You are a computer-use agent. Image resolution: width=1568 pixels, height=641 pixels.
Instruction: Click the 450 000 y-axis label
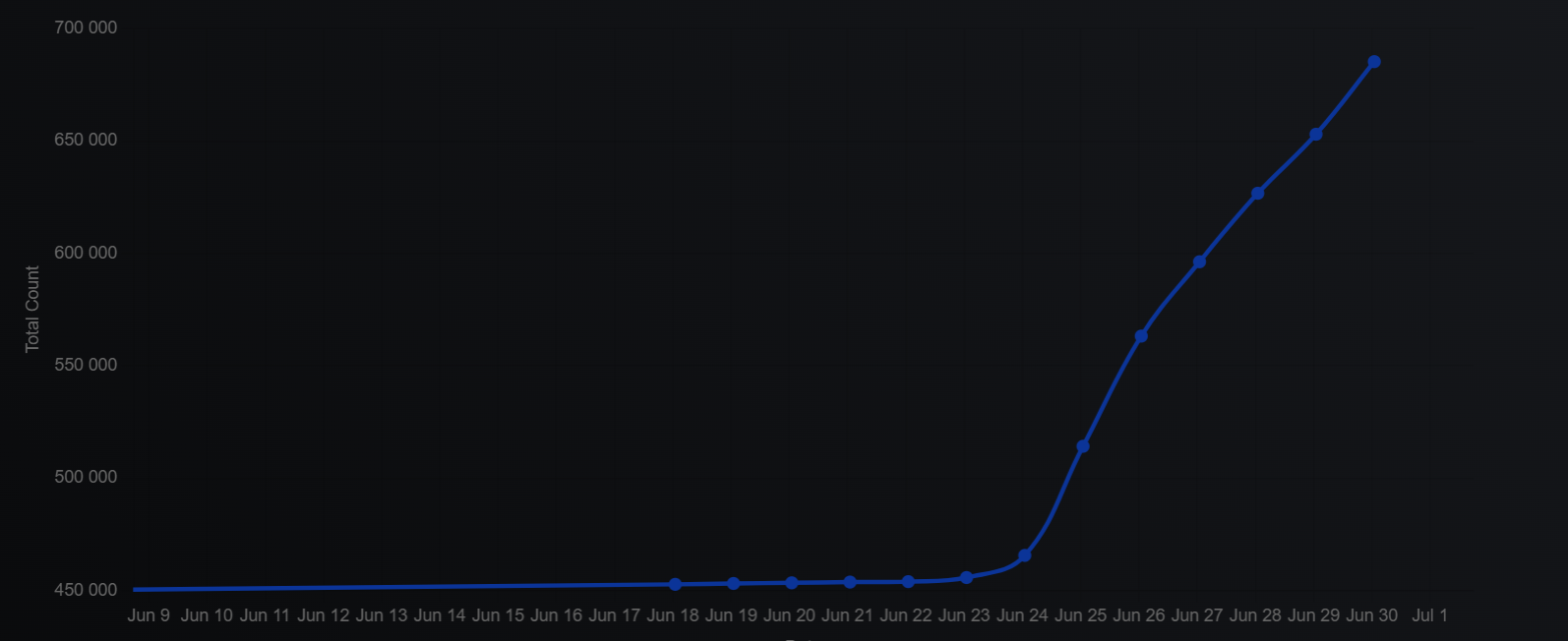click(86, 590)
